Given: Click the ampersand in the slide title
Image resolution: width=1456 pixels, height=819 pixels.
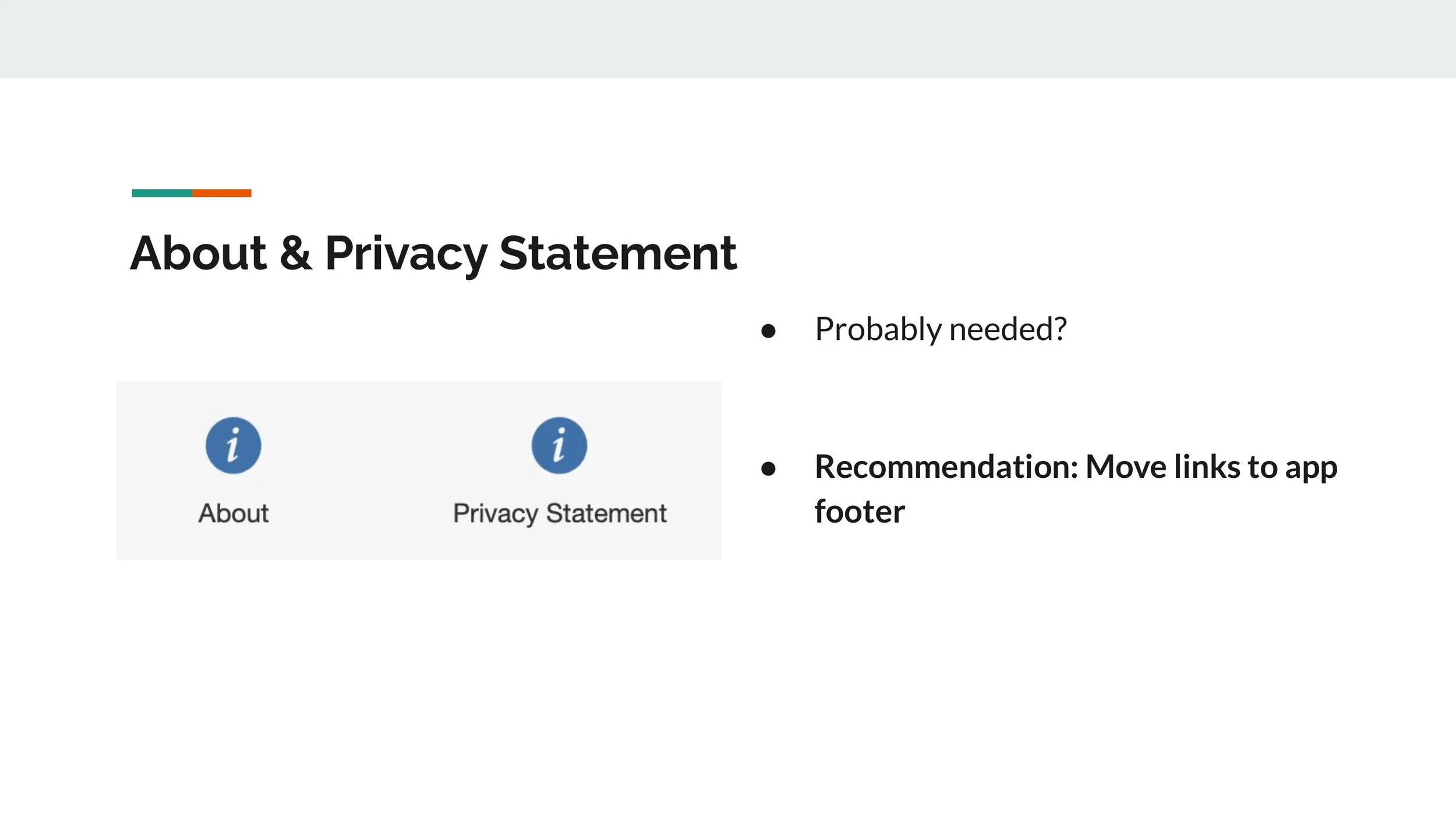Looking at the screenshot, I should point(296,253).
